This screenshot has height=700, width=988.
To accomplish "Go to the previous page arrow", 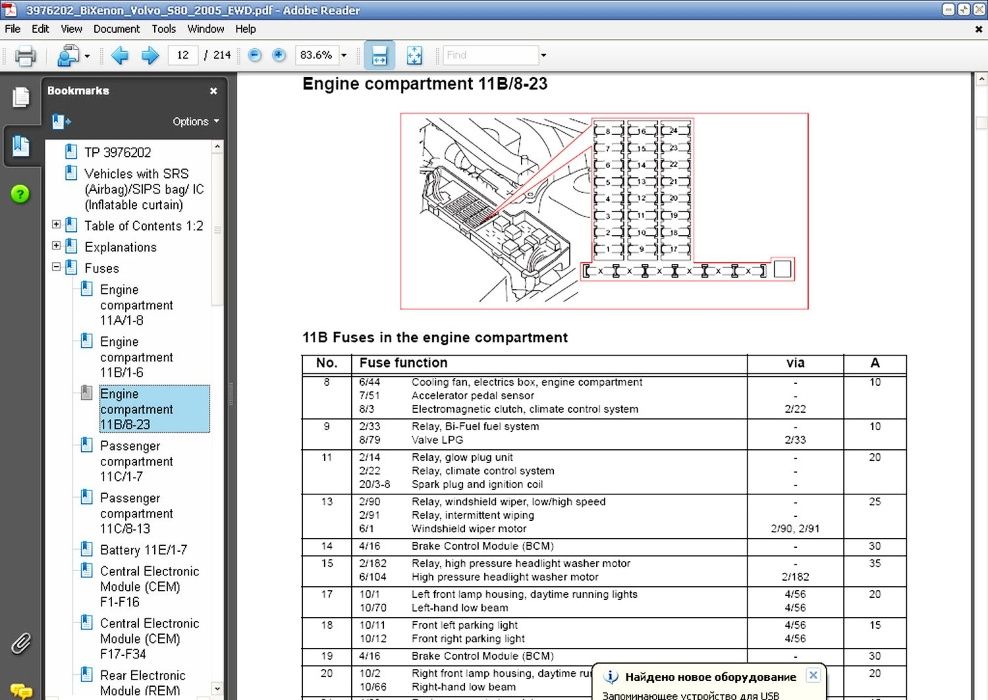I will coord(120,56).
